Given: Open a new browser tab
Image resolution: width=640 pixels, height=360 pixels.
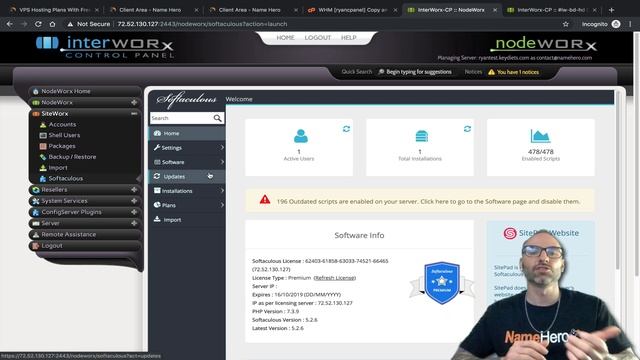Looking at the screenshot, I should point(611,10).
